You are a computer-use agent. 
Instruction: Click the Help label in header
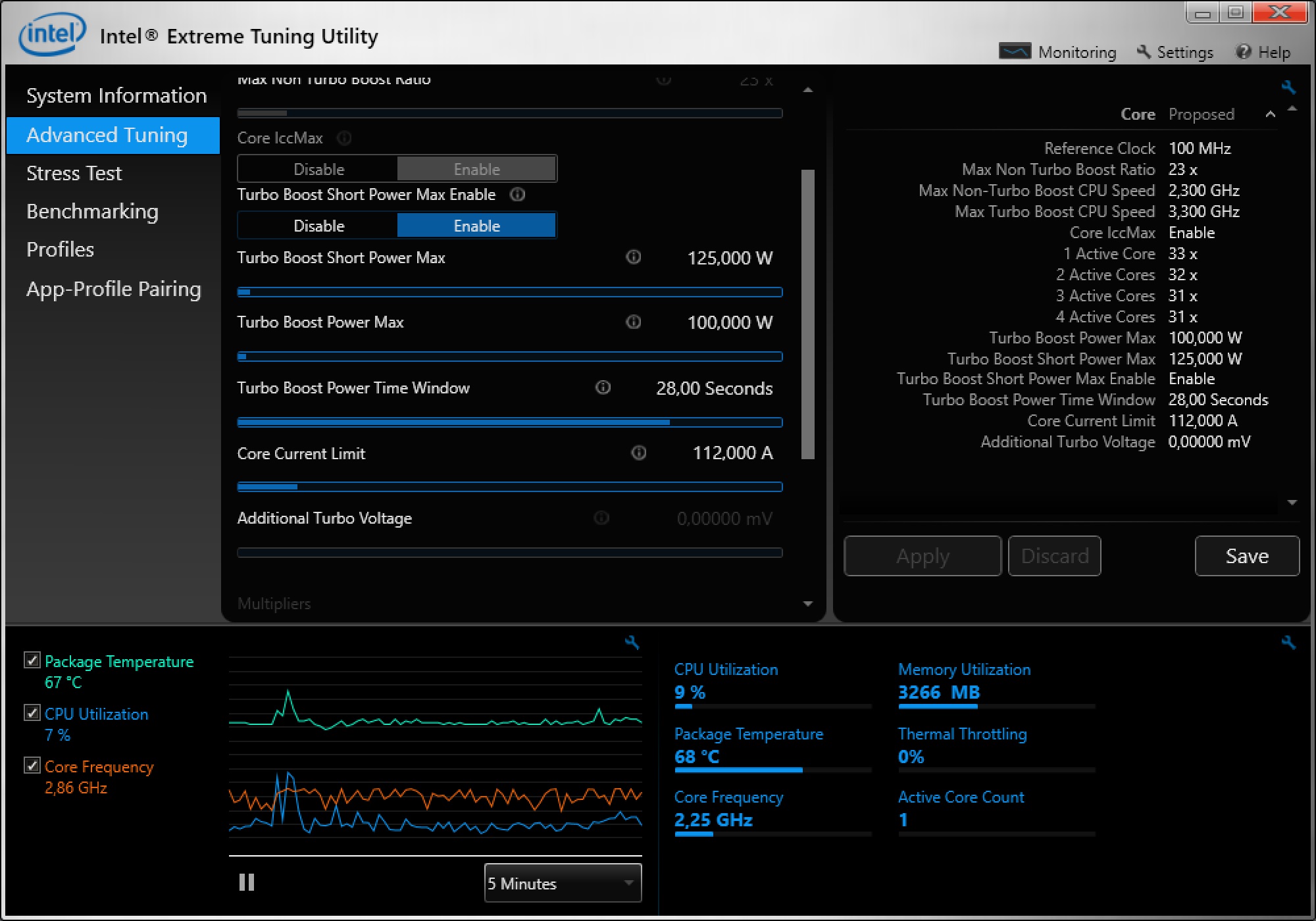1274,52
